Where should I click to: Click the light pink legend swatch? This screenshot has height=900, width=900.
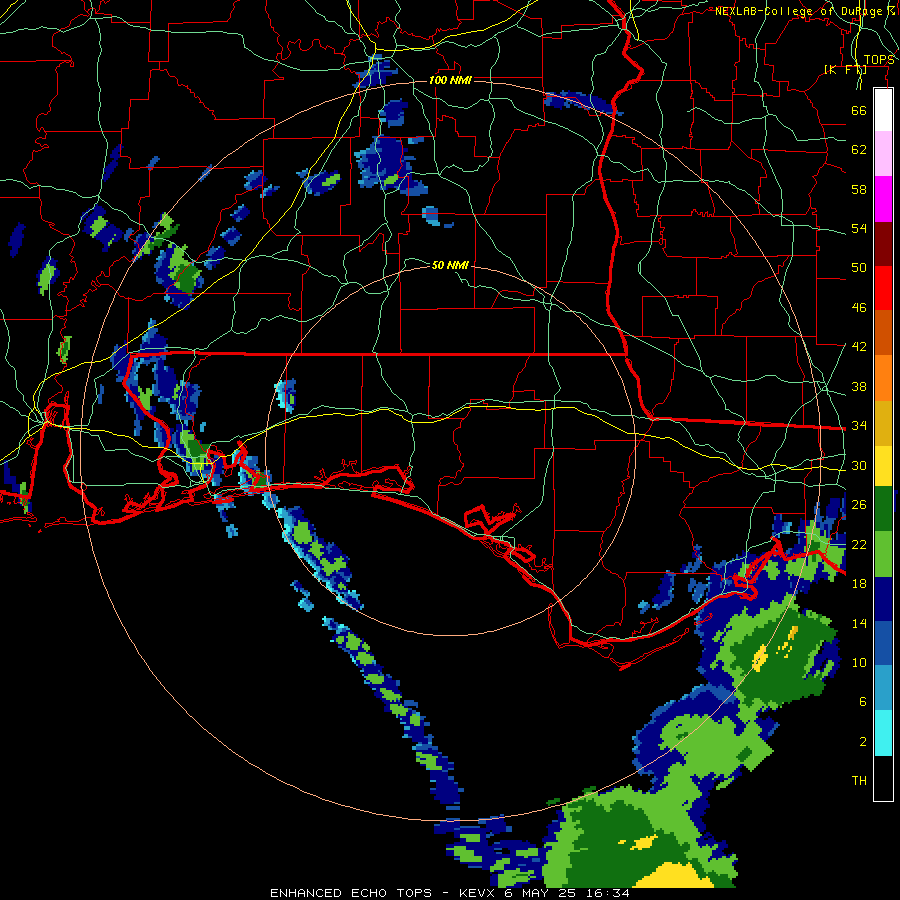pos(883,154)
